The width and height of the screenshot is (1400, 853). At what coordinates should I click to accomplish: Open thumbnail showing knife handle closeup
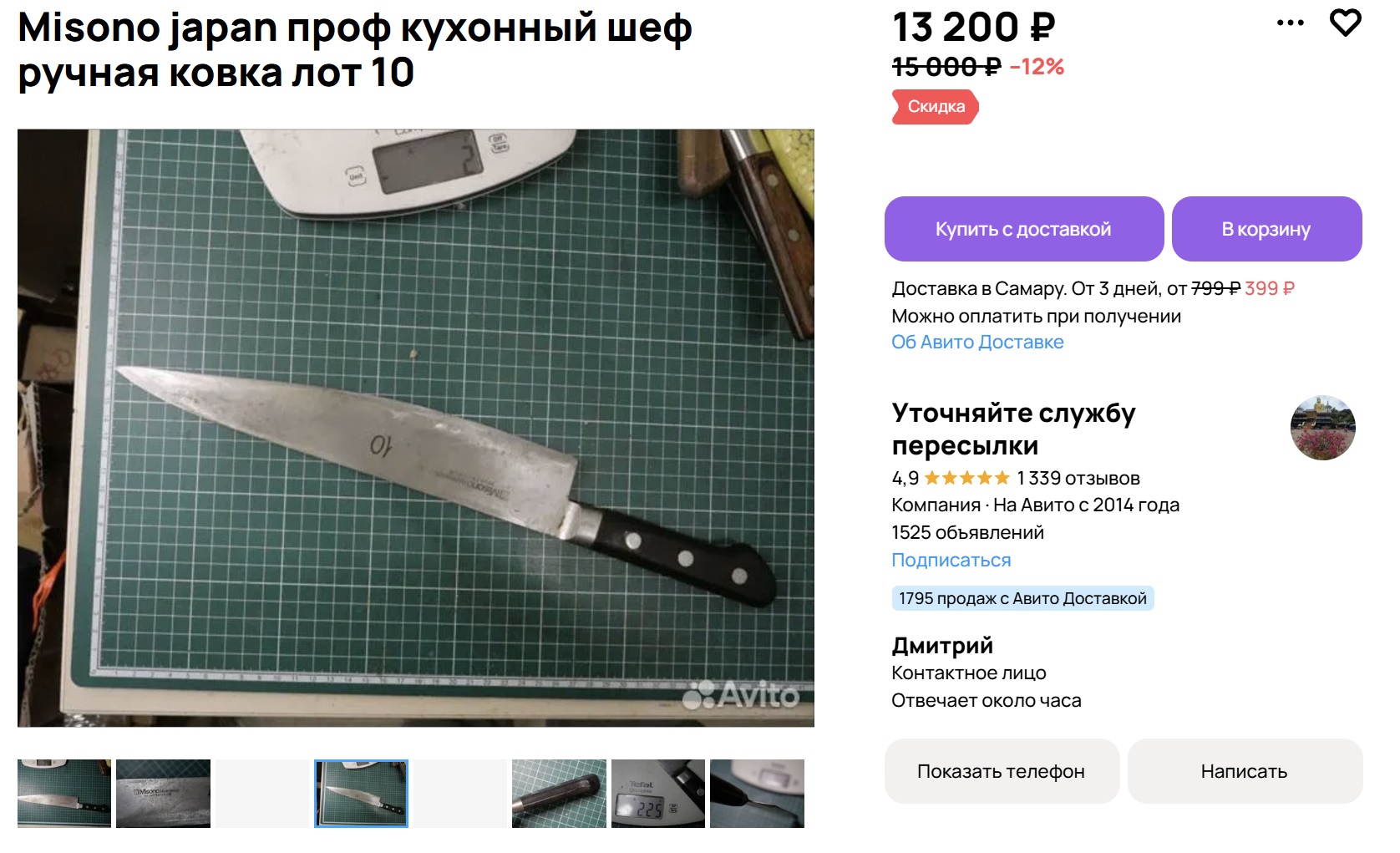pos(559,794)
